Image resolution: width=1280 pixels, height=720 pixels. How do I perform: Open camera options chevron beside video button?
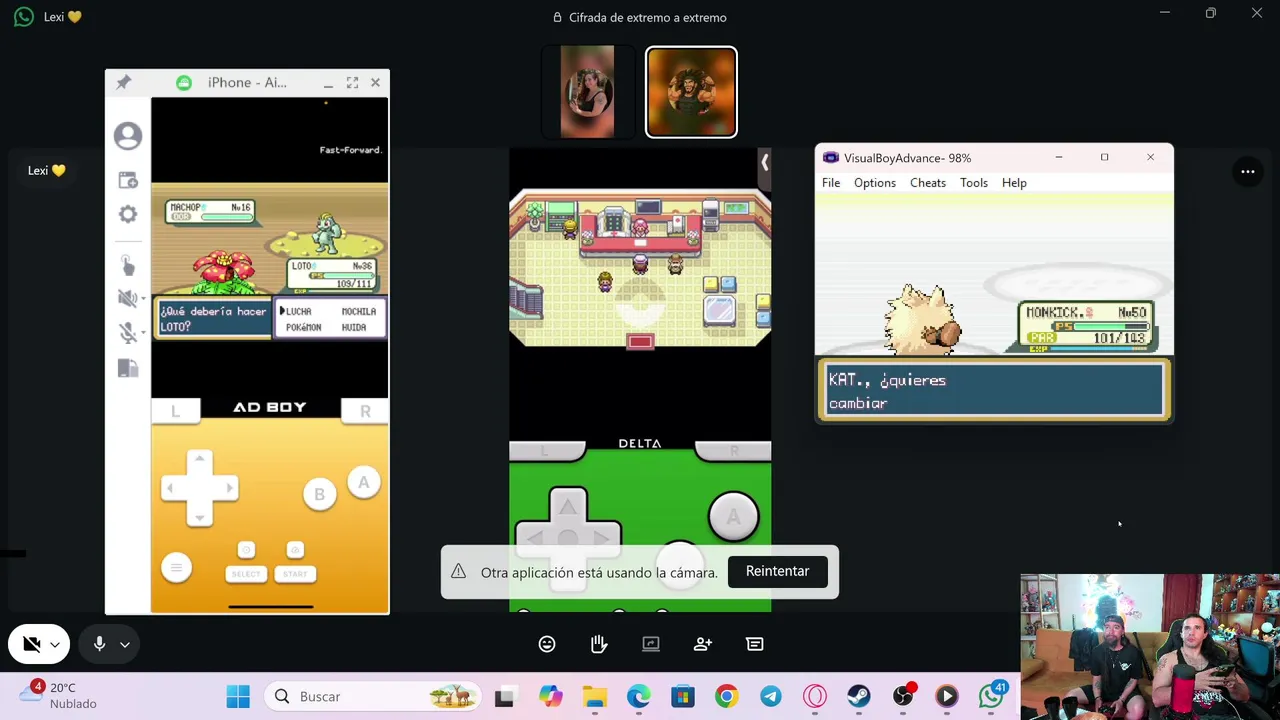55,645
